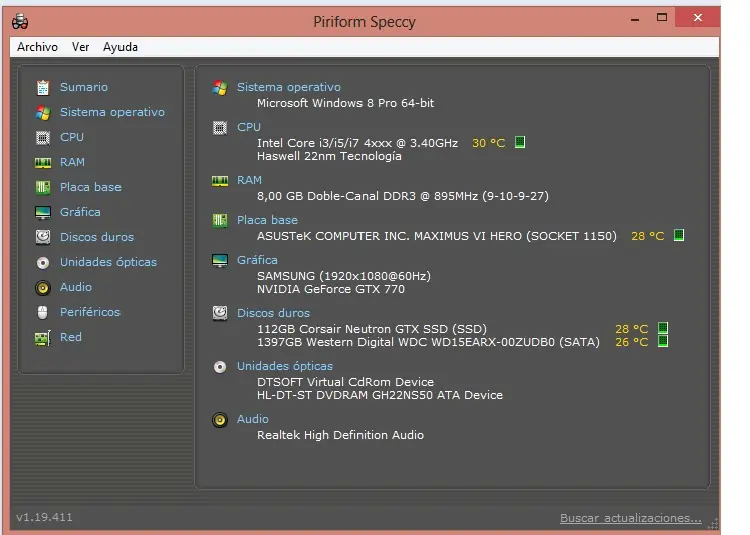Image resolution: width=750 pixels, height=535 pixels.
Task: Click the green CPU temperature indicator icon
Action: point(520,142)
